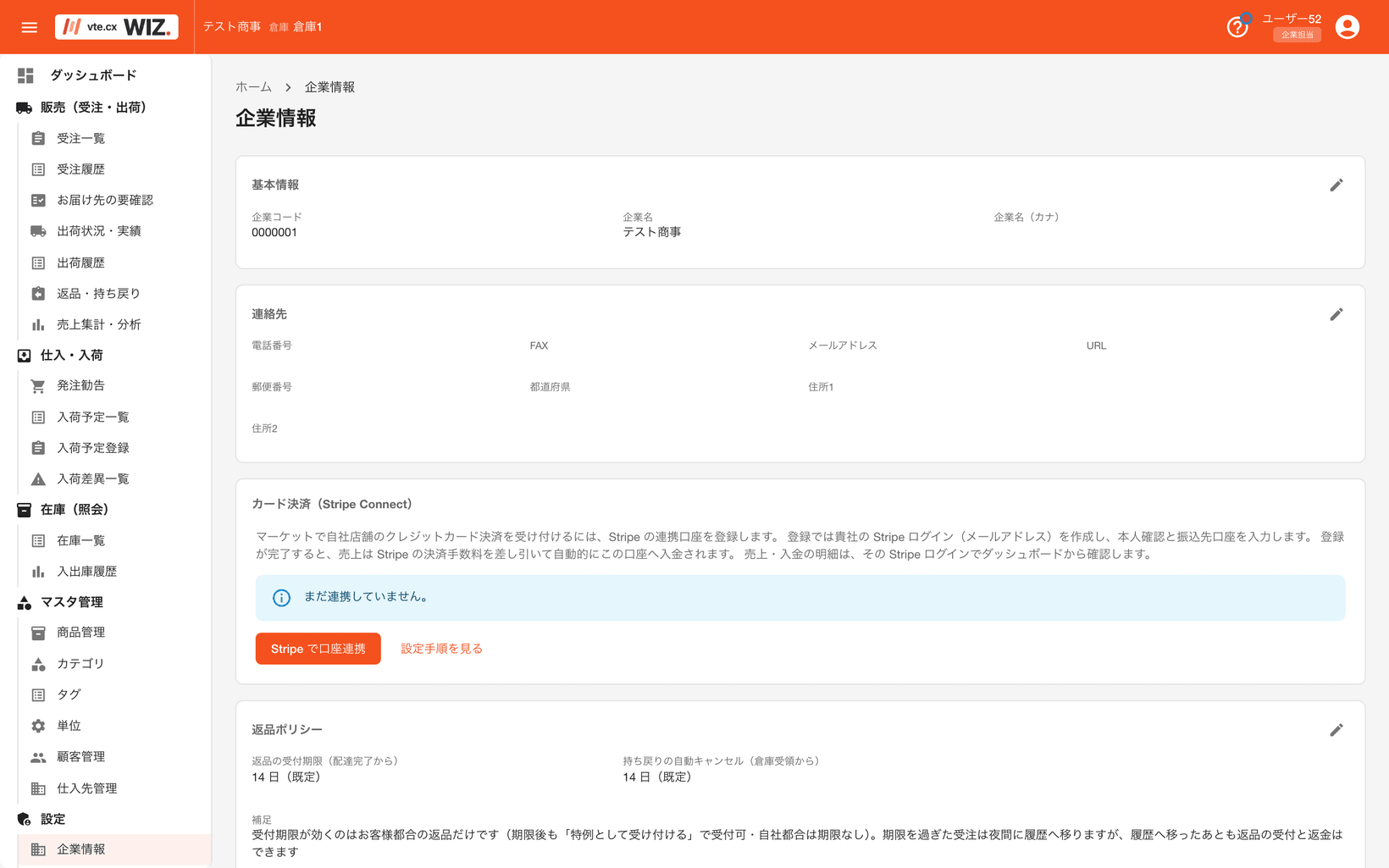Open カテゴリ in the sidebar
Viewport: 1389px width, 868px height.
click(x=113, y=664)
